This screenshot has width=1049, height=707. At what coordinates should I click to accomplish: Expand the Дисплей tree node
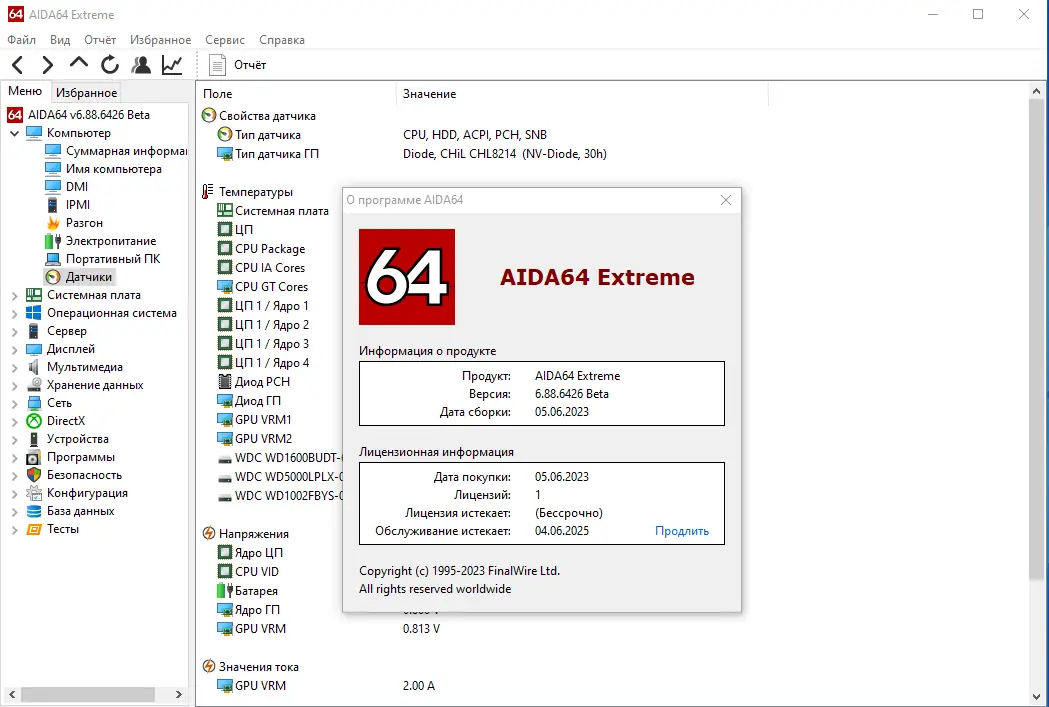coord(14,349)
